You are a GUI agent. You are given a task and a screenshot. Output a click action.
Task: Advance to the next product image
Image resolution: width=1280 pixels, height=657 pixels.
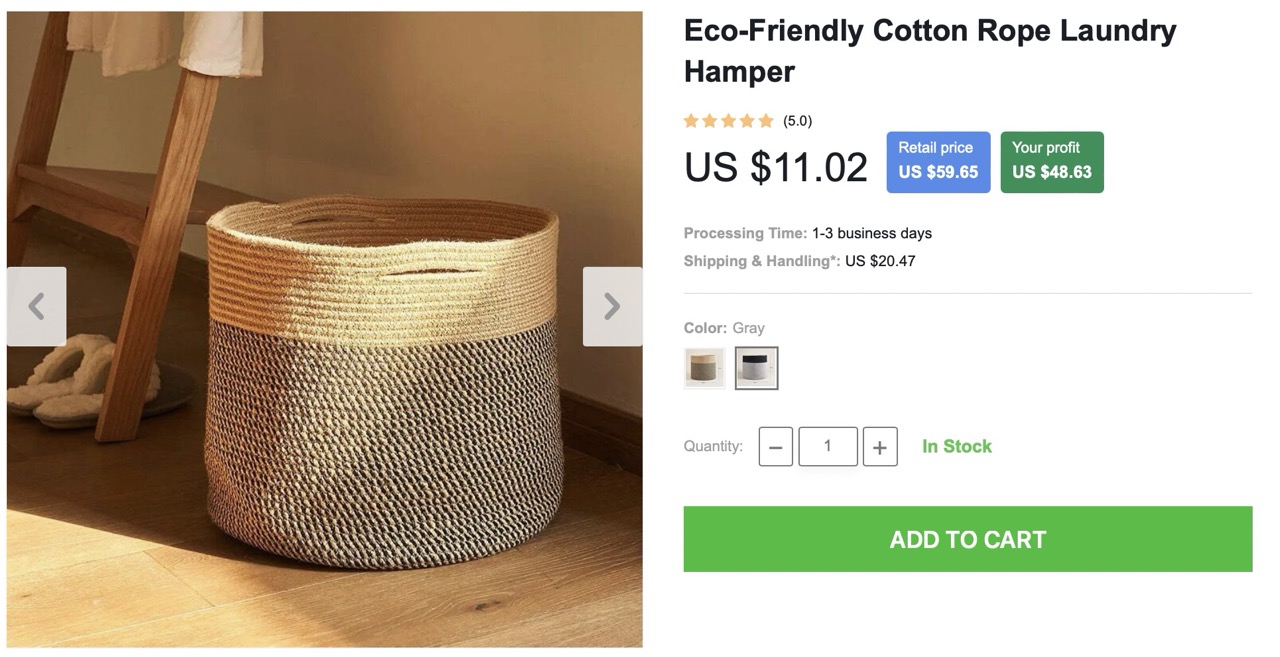click(612, 306)
